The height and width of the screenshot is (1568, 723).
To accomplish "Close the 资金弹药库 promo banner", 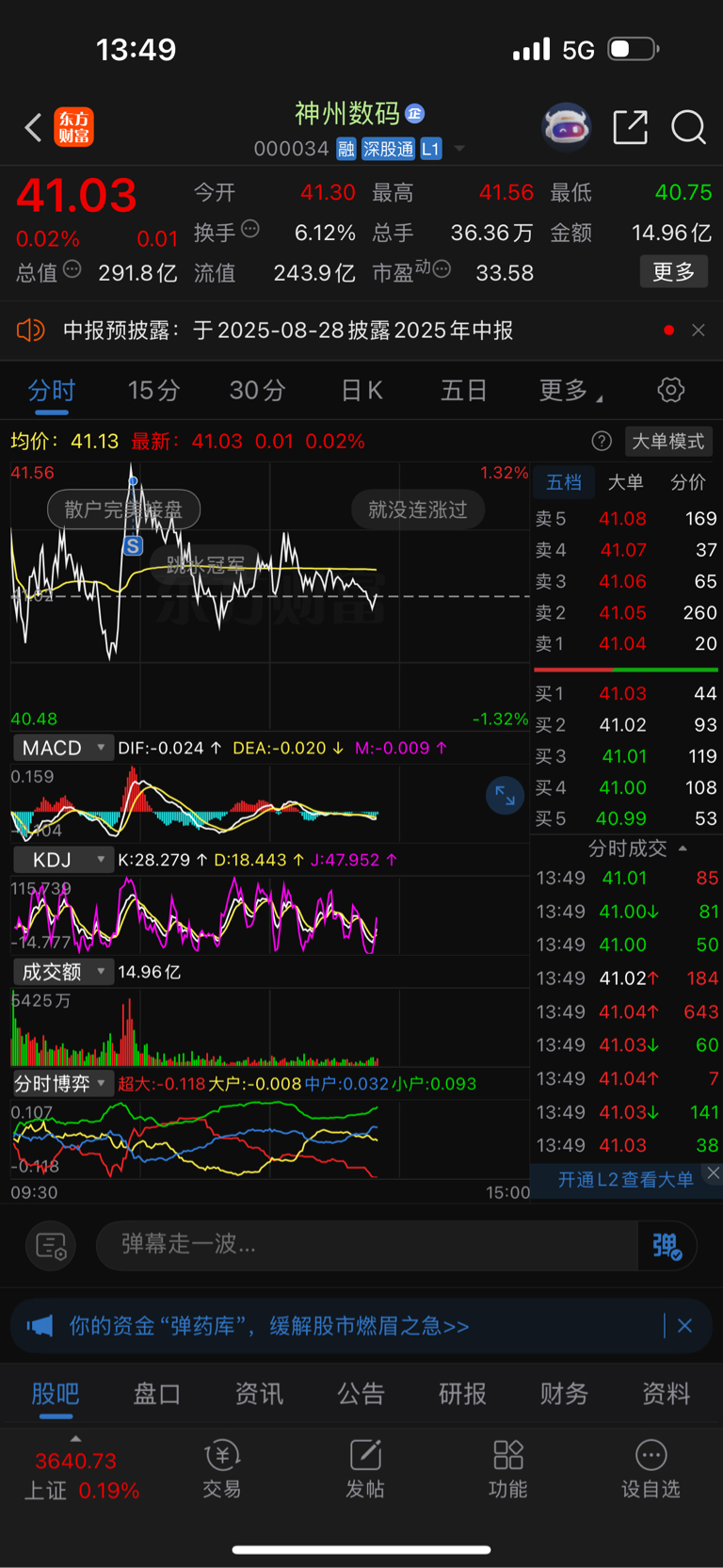I will [x=684, y=1326].
